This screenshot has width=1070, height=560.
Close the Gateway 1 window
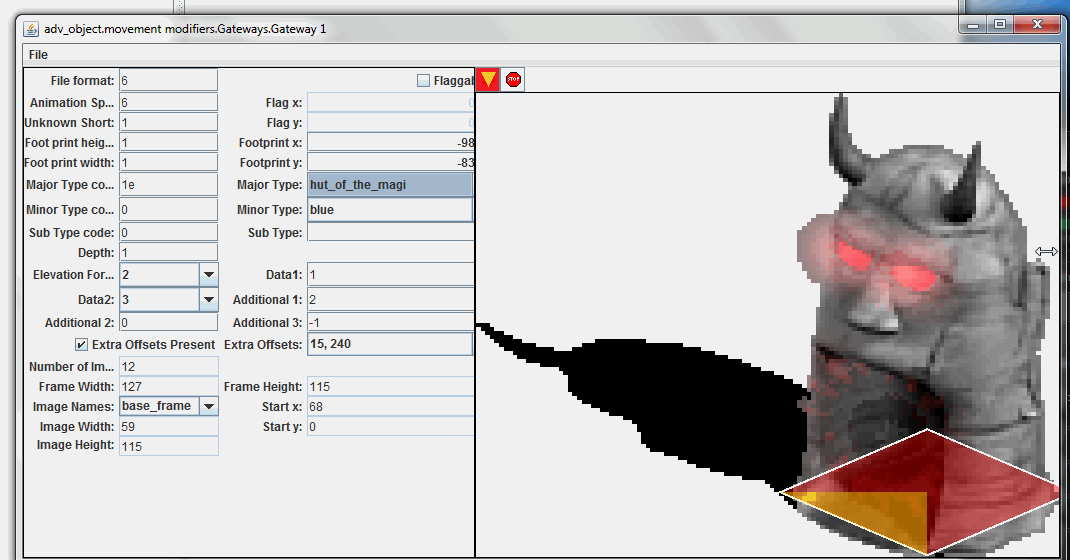point(1037,25)
